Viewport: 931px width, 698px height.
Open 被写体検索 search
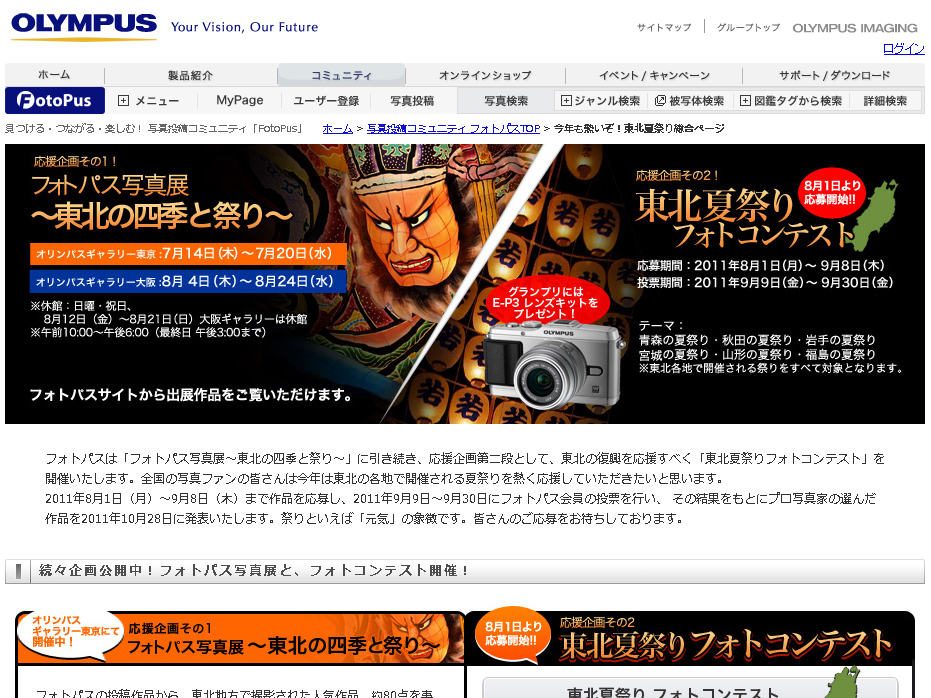tap(689, 101)
